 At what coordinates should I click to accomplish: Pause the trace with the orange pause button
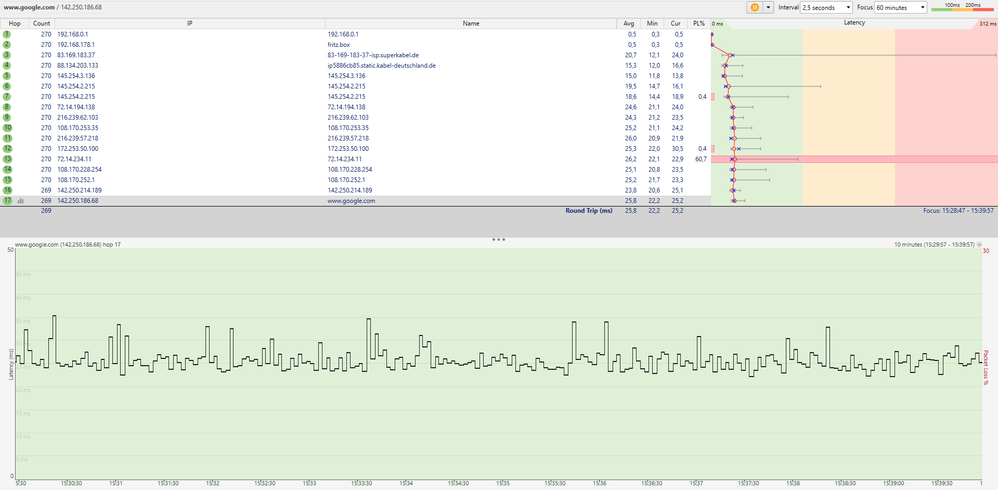coord(754,7)
